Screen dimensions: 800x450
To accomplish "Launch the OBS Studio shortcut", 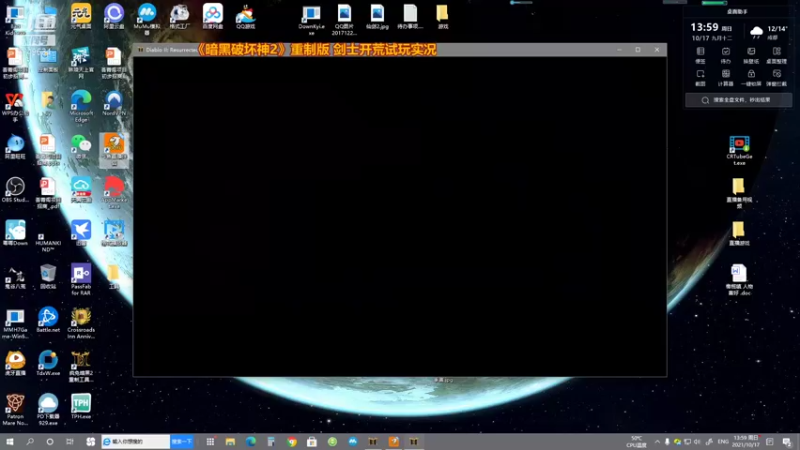I will (15, 190).
